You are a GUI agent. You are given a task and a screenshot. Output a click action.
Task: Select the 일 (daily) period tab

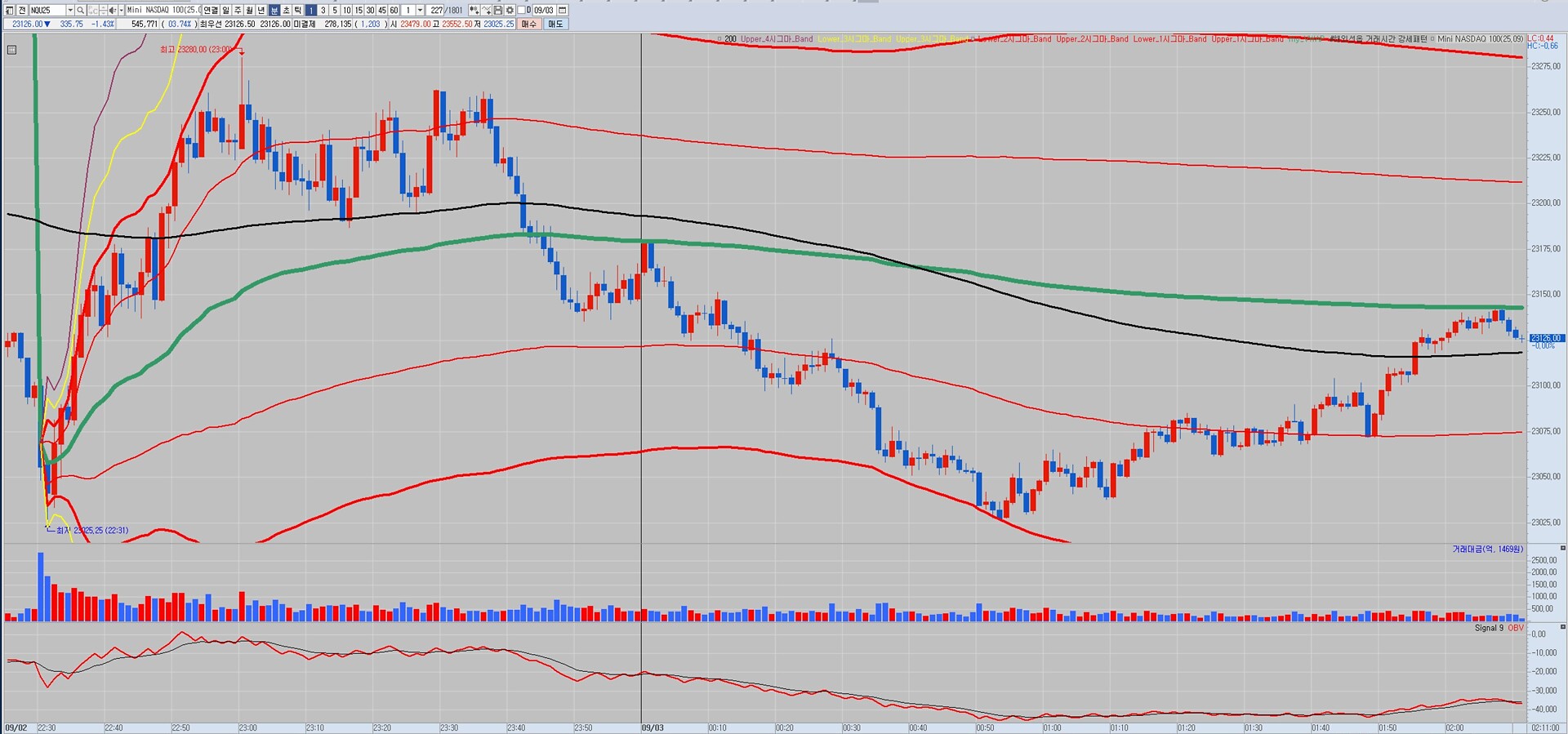tap(226, 11)
